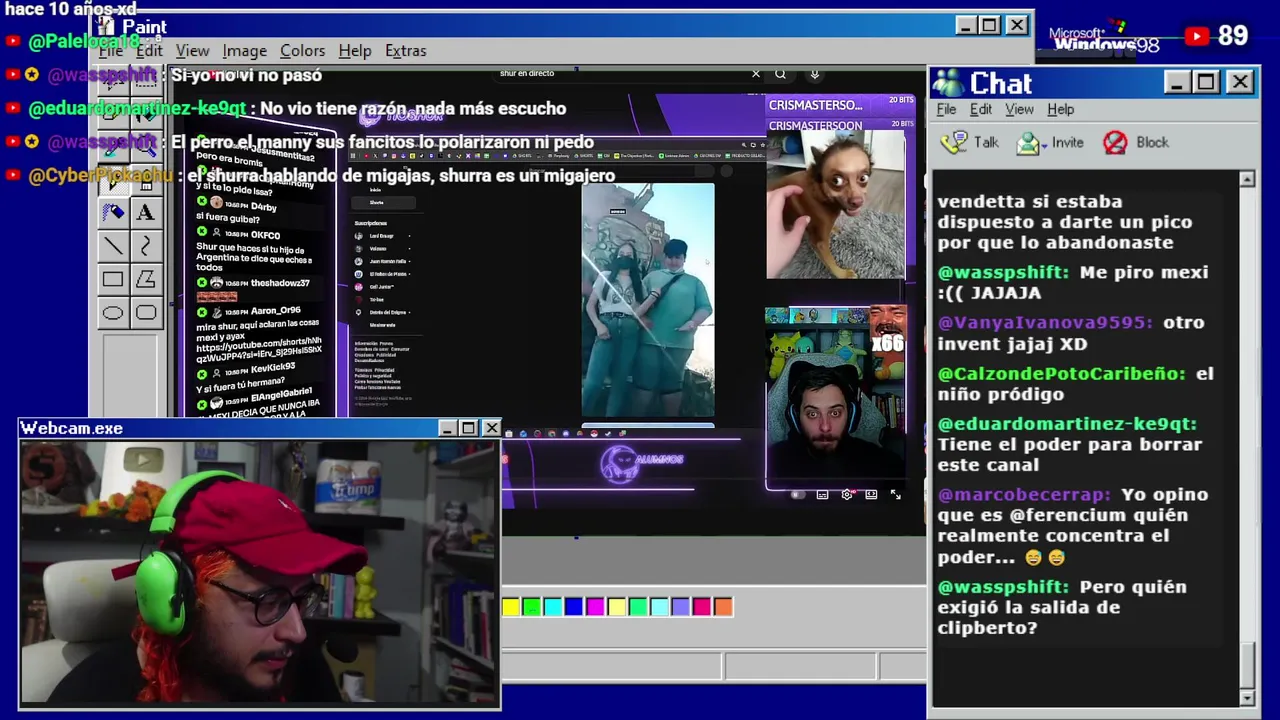This screenshot has height=720, width=1280.
Task: Click the voice search microphone icon
Action: tap(815, 73)
